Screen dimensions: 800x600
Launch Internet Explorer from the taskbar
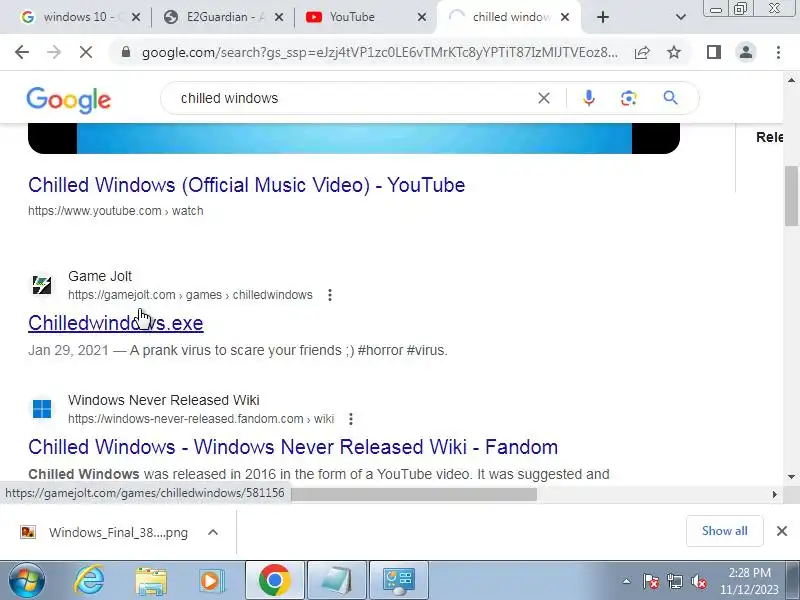click(x=89, y=581)
